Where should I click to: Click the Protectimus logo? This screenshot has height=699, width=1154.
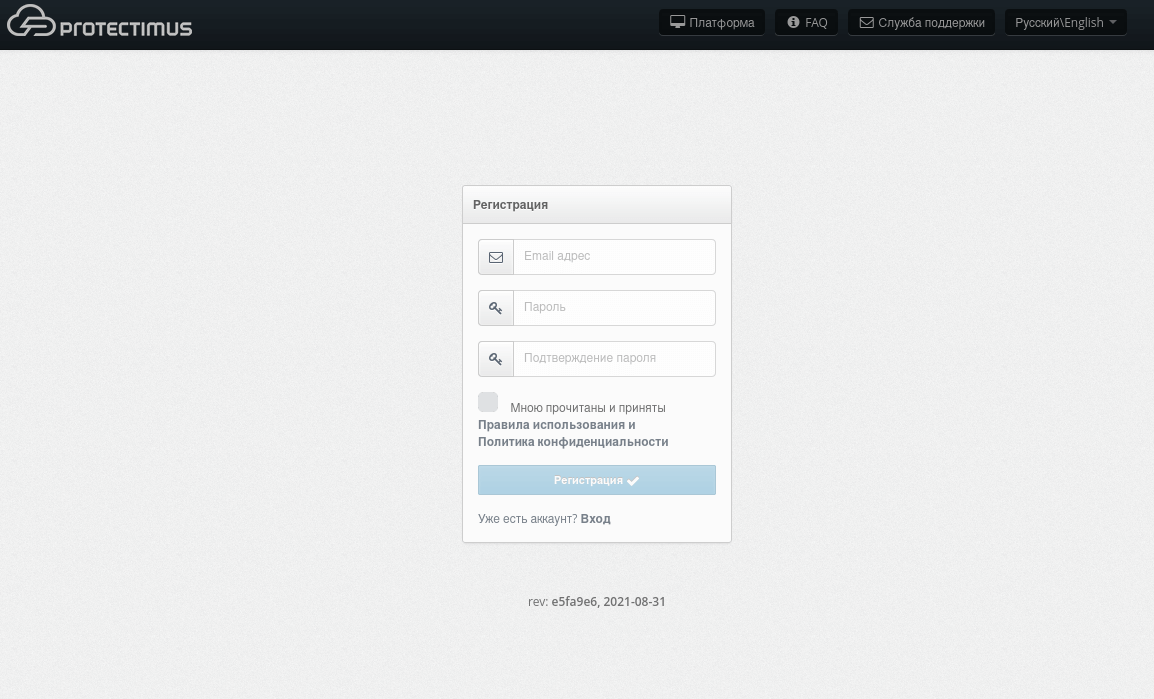coord(99,21)
